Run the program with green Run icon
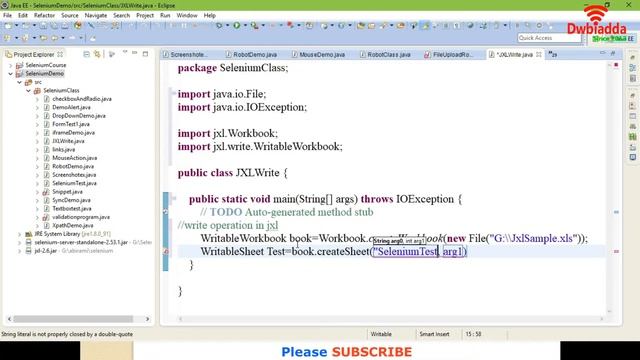640x360 pixels. pyautogui.click(x=236, y=26)
